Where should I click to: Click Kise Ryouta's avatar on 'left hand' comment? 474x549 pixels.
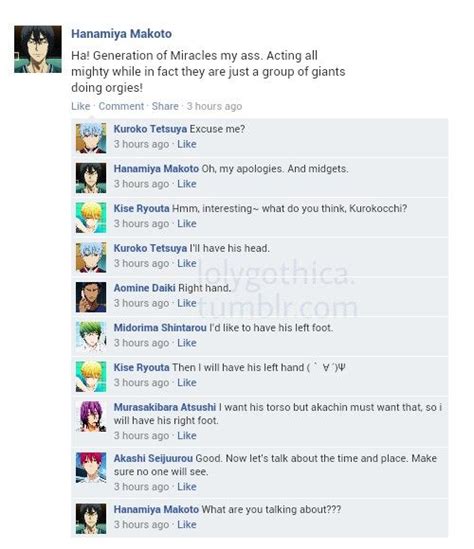click(91, 376)
